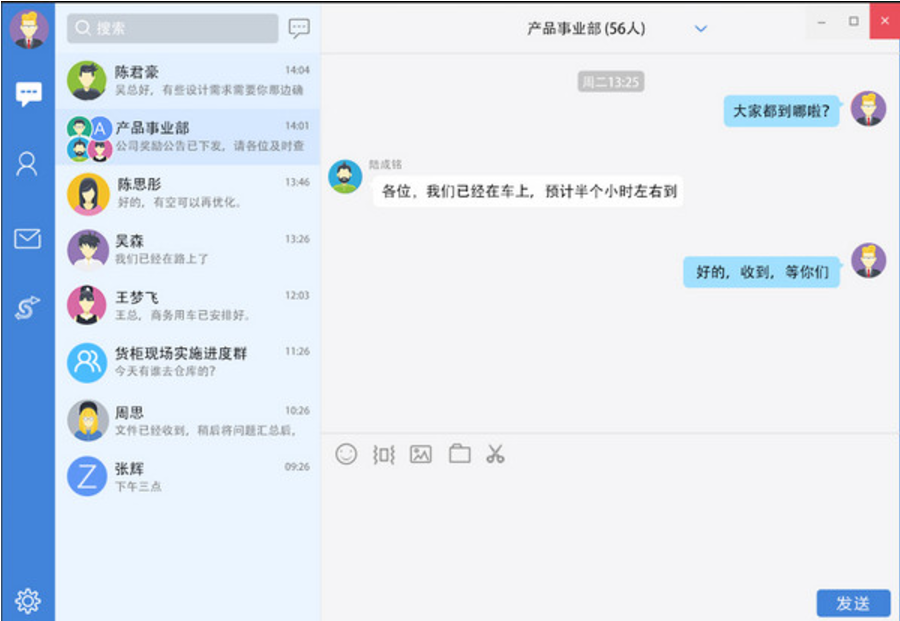
Task: Open the emoji picker
Action: pos(345,454)
